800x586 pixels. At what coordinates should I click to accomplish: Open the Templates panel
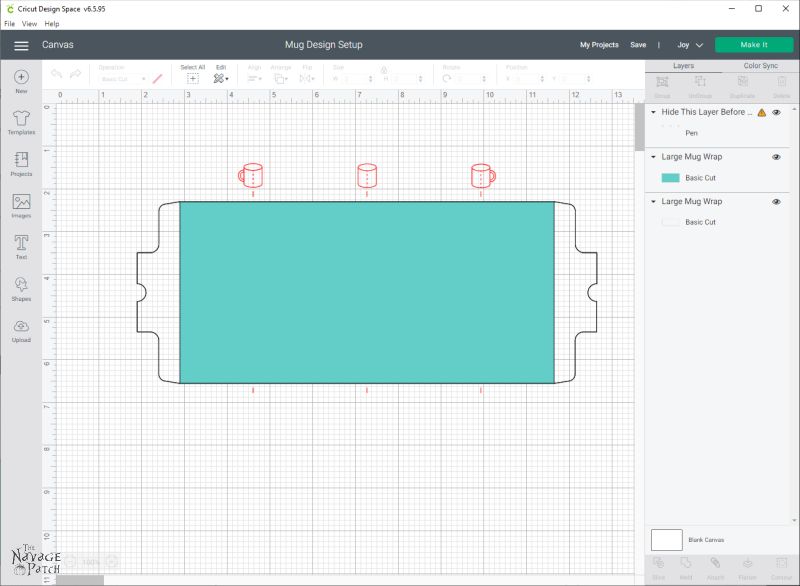click(x=21, y=122)
